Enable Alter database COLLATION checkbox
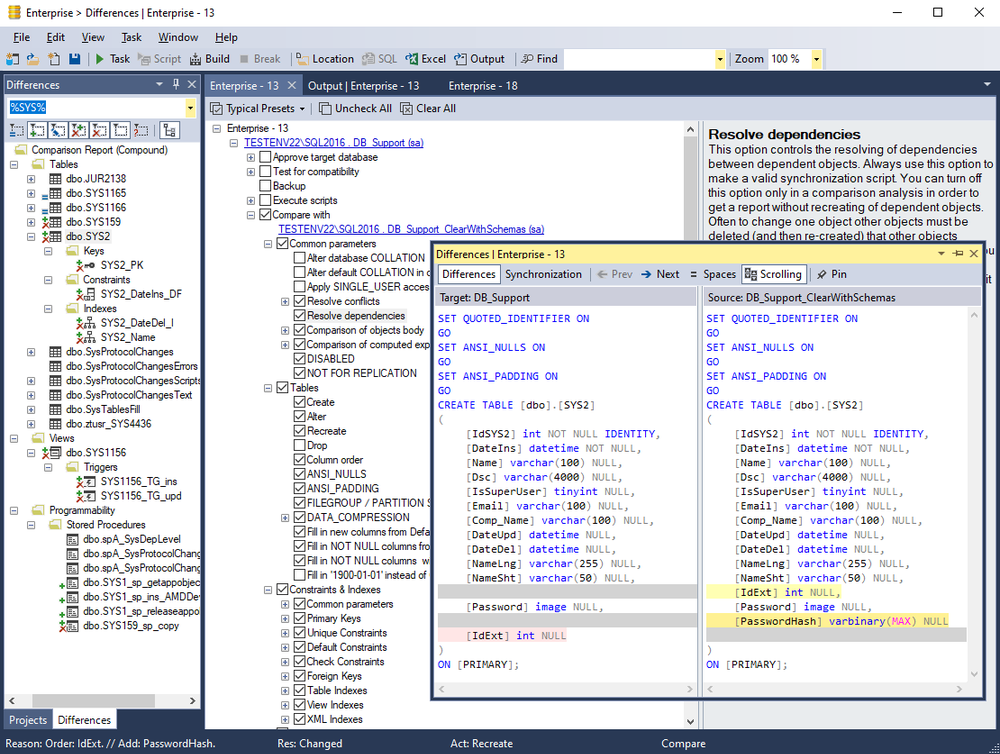This screenshot has width=1000, height=754. [300, 258]
